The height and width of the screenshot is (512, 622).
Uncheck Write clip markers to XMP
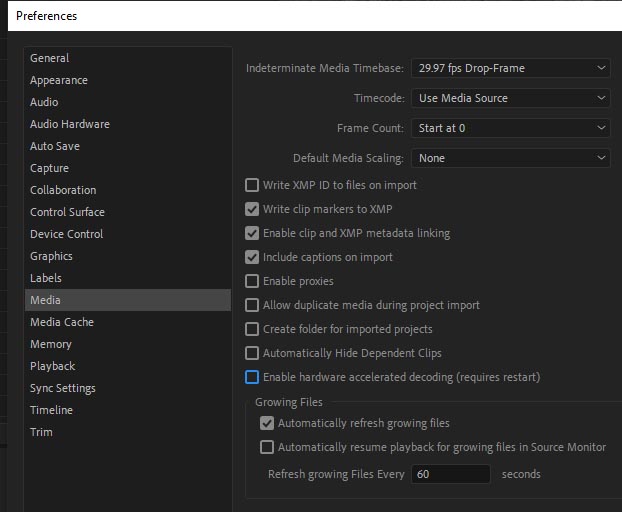[x=252, y=209]
